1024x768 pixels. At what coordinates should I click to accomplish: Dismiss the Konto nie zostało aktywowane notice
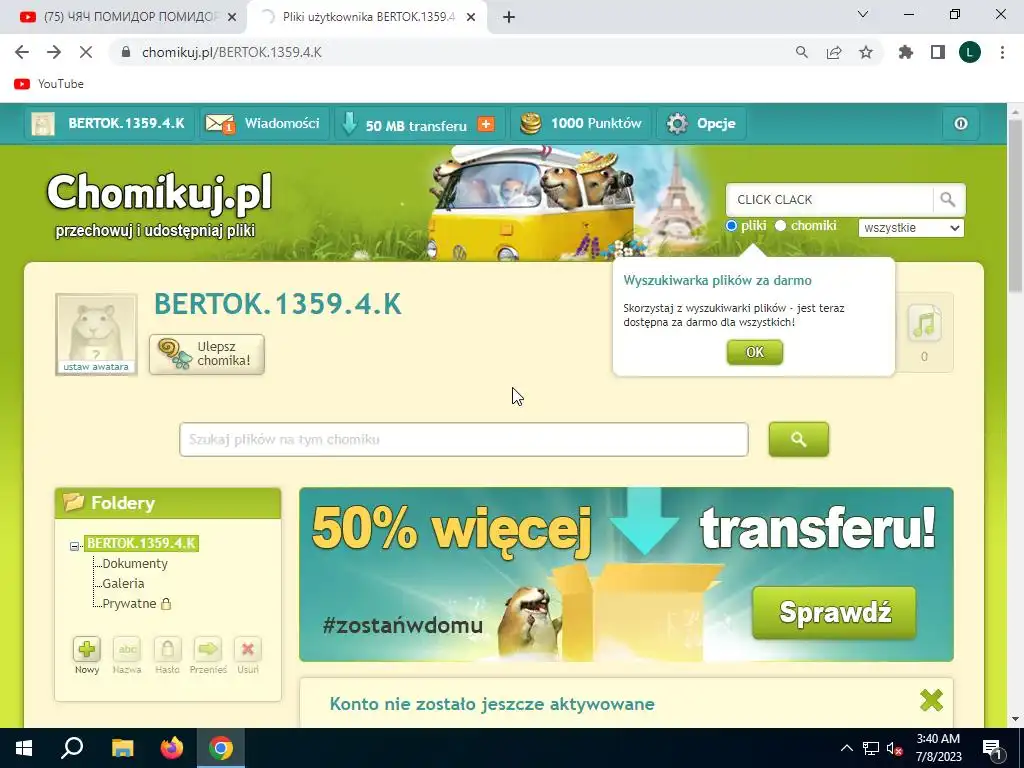click(x=931, y=701)
